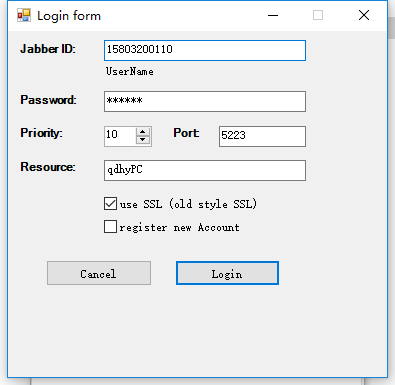The height and width of the screenshot is (385, 395).
Task: Click the Login form window icon
Action: [x=24, y=15]
